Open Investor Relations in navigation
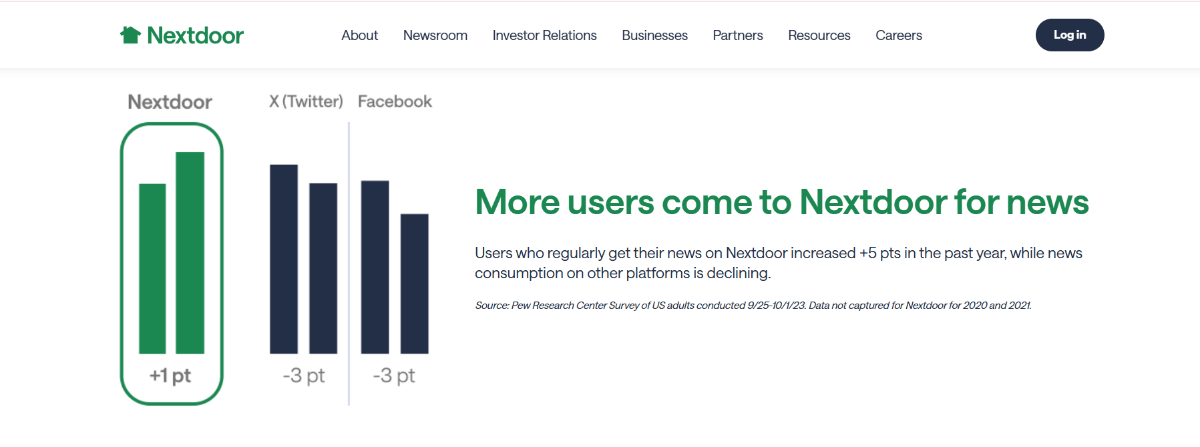1200x447 pixels. (544, 35)
